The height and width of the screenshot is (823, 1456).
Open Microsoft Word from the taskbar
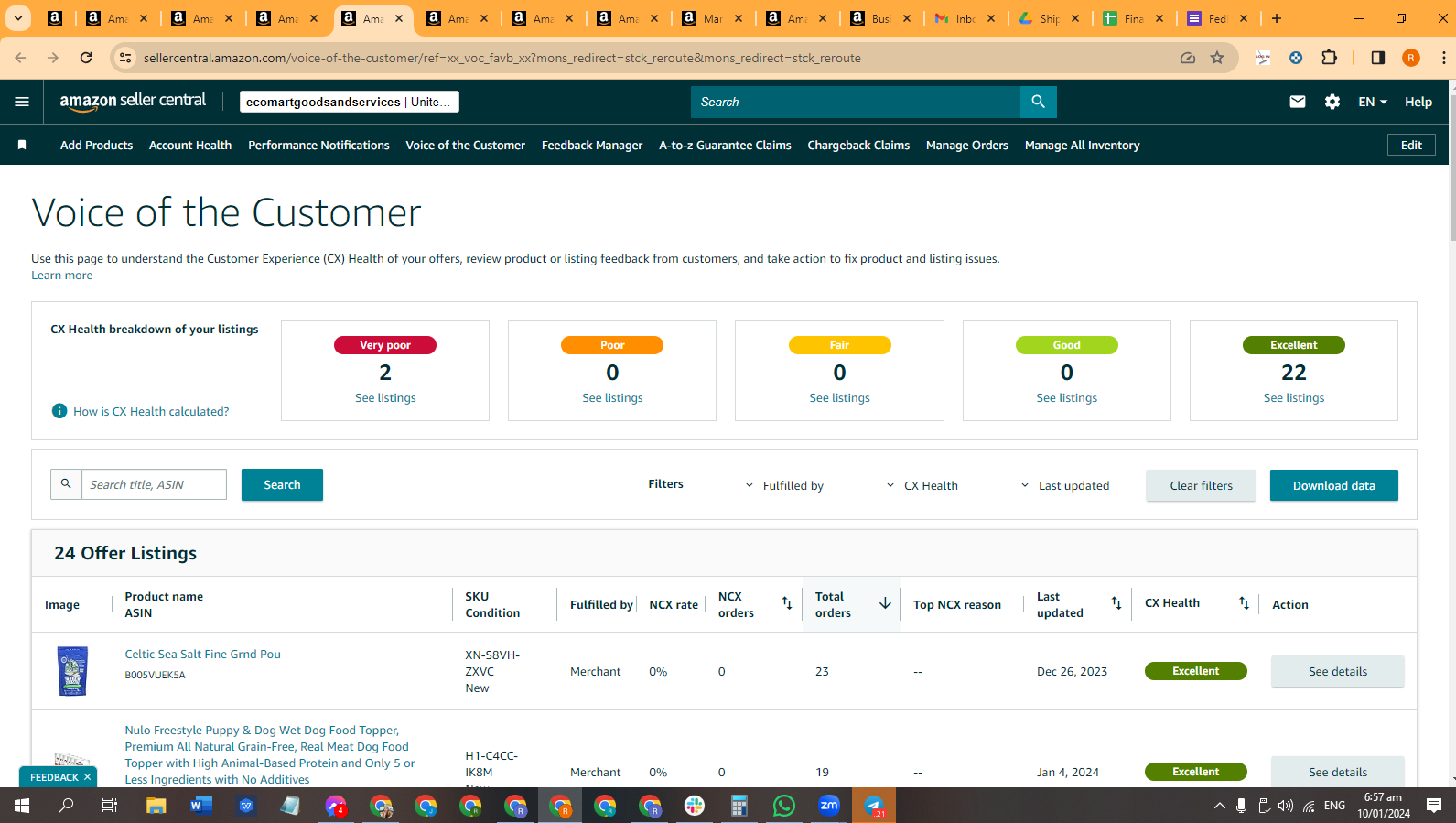tap(201, 806)
